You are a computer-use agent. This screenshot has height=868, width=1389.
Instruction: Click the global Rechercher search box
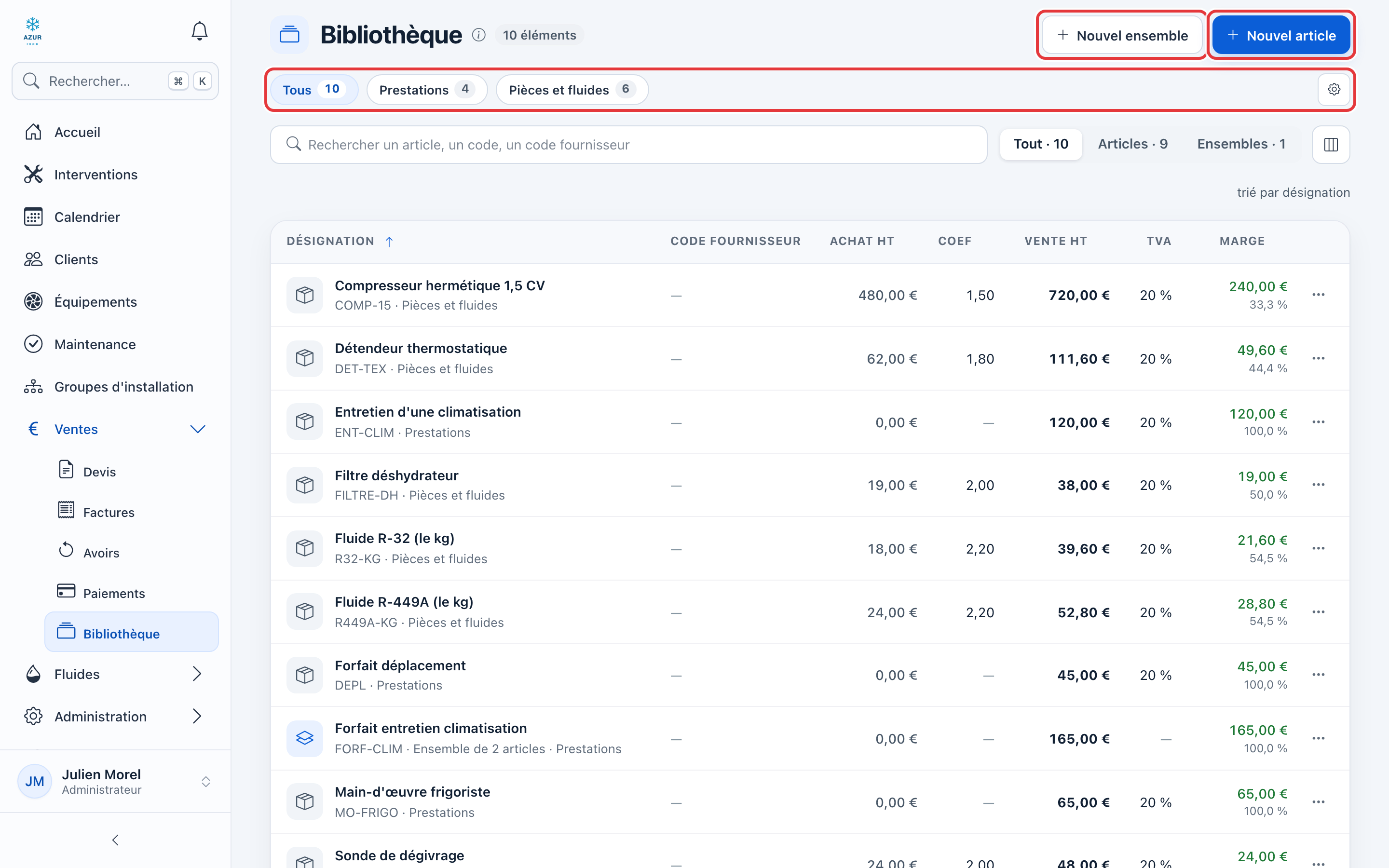pos(115,81)
